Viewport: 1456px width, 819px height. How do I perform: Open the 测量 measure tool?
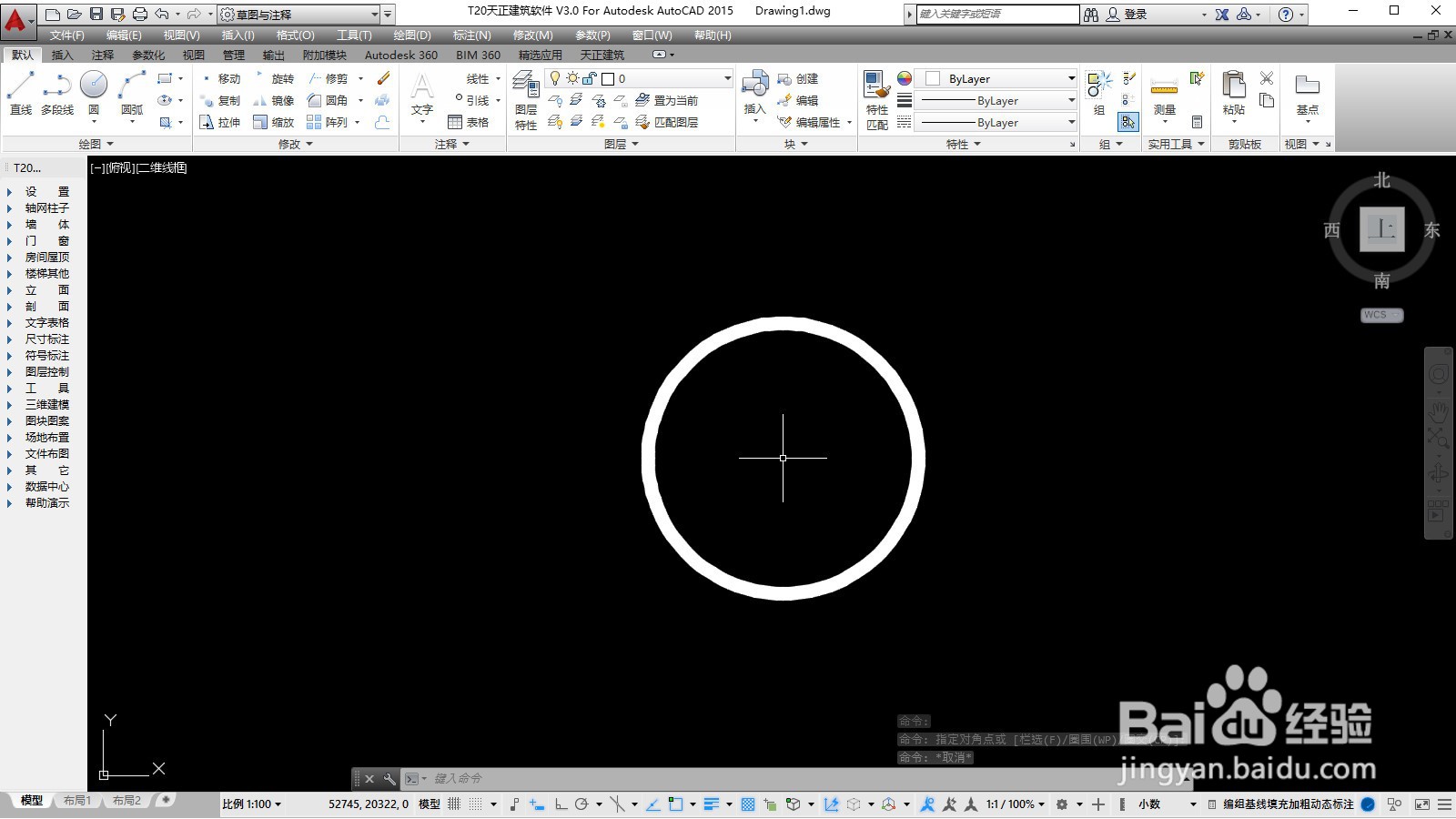1165,95
